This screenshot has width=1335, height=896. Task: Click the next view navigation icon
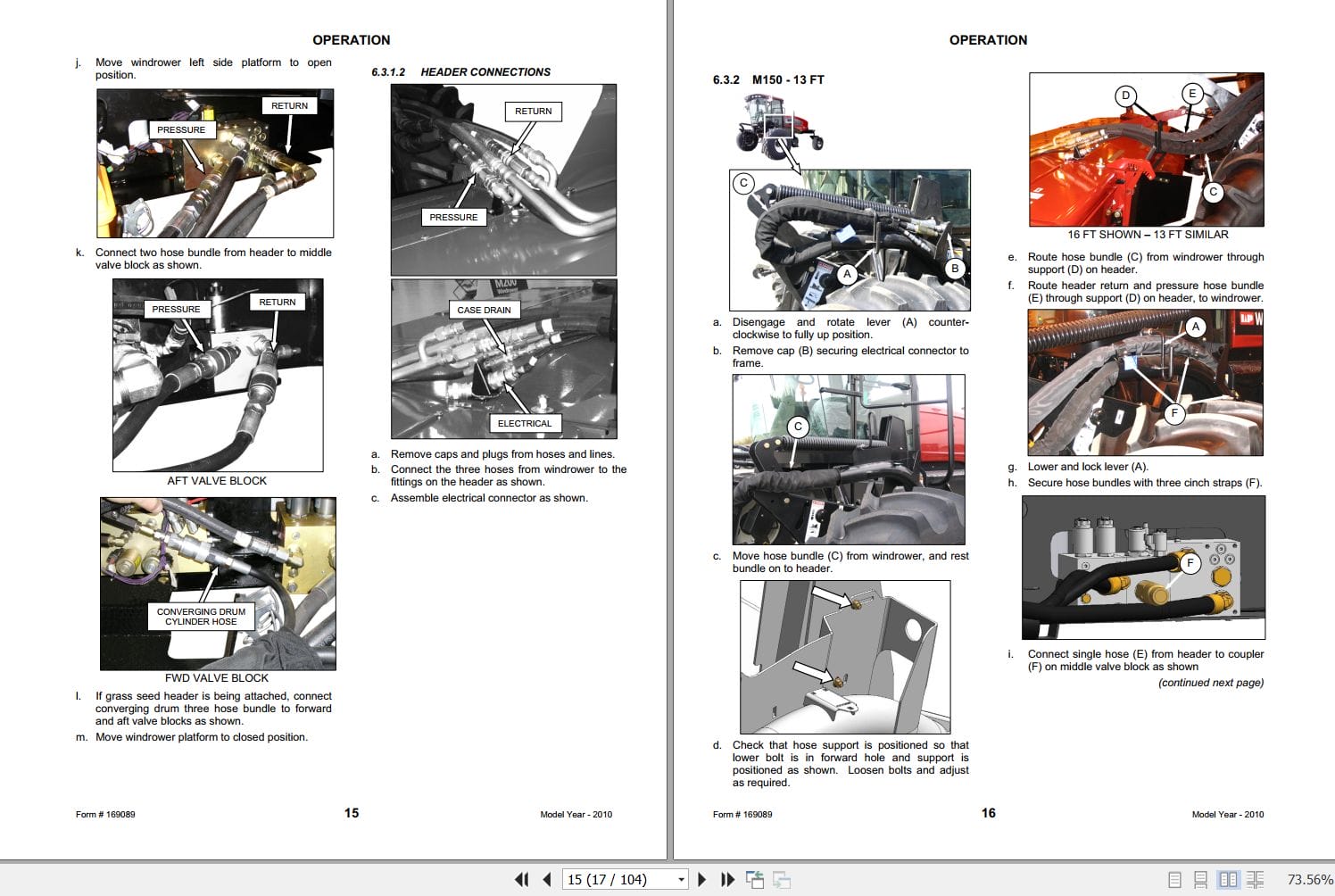pyautogui.click(x=782, y=880)
